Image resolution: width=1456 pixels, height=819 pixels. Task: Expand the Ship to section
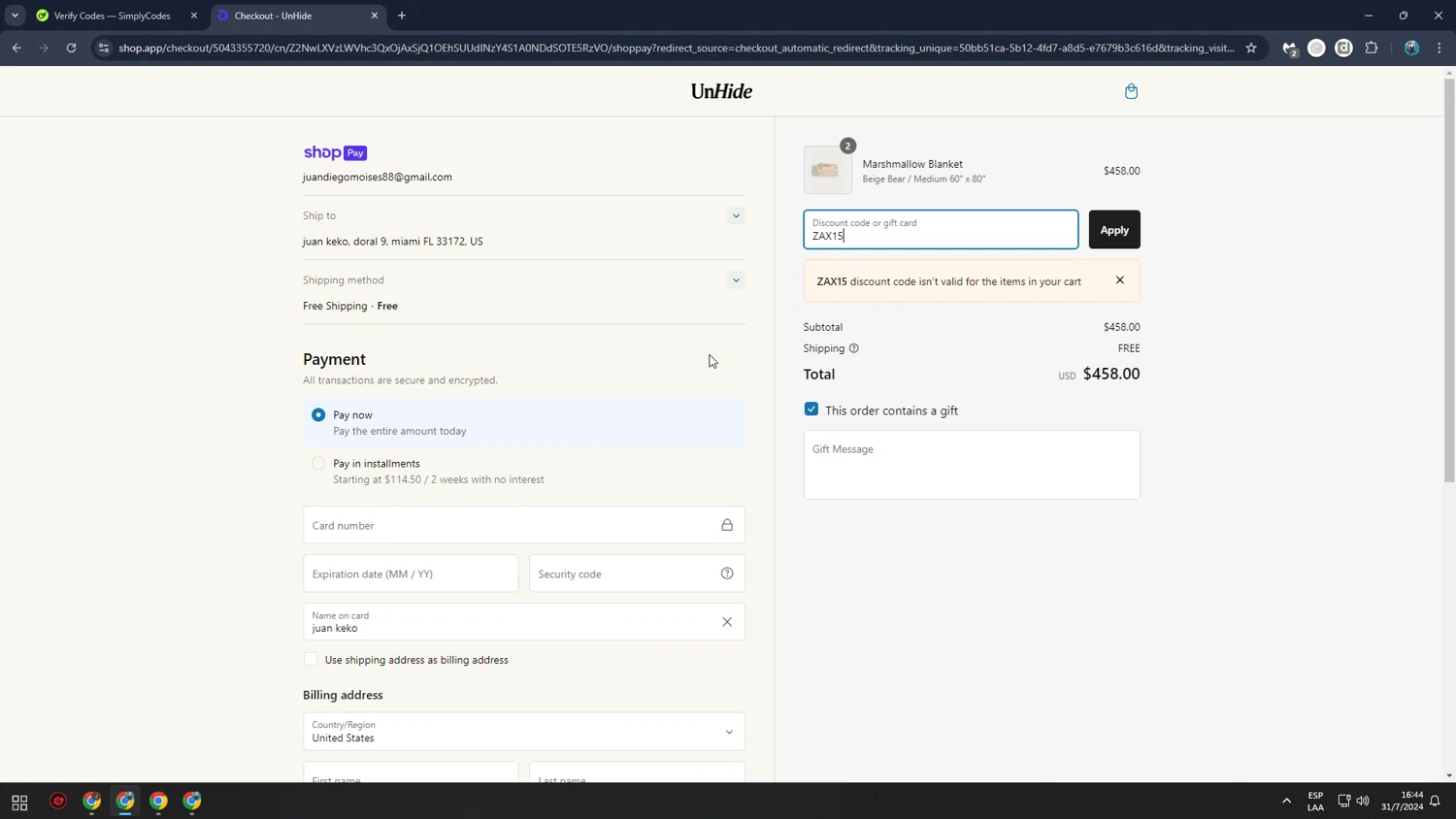tap(736, 216)
